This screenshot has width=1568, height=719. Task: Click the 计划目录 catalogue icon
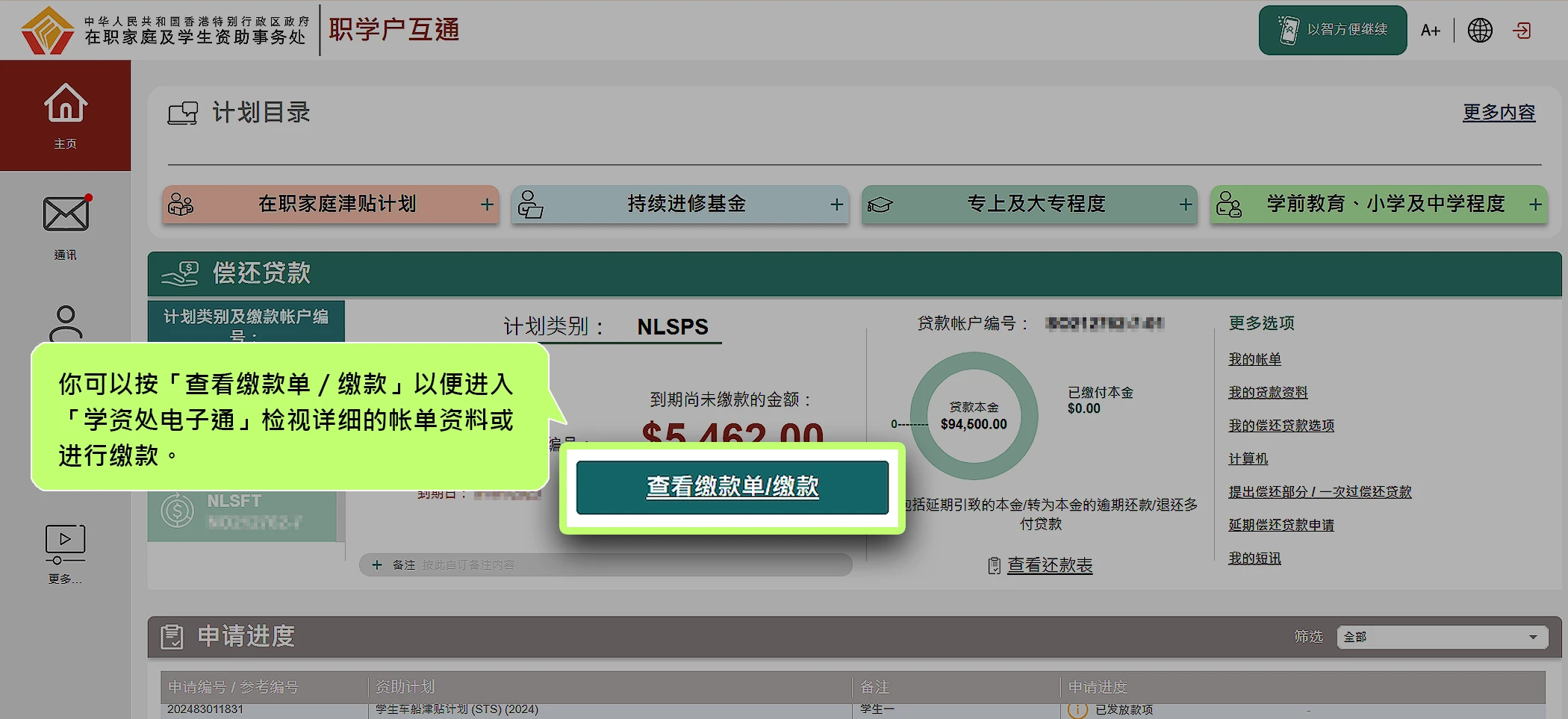tap(183, 113)
